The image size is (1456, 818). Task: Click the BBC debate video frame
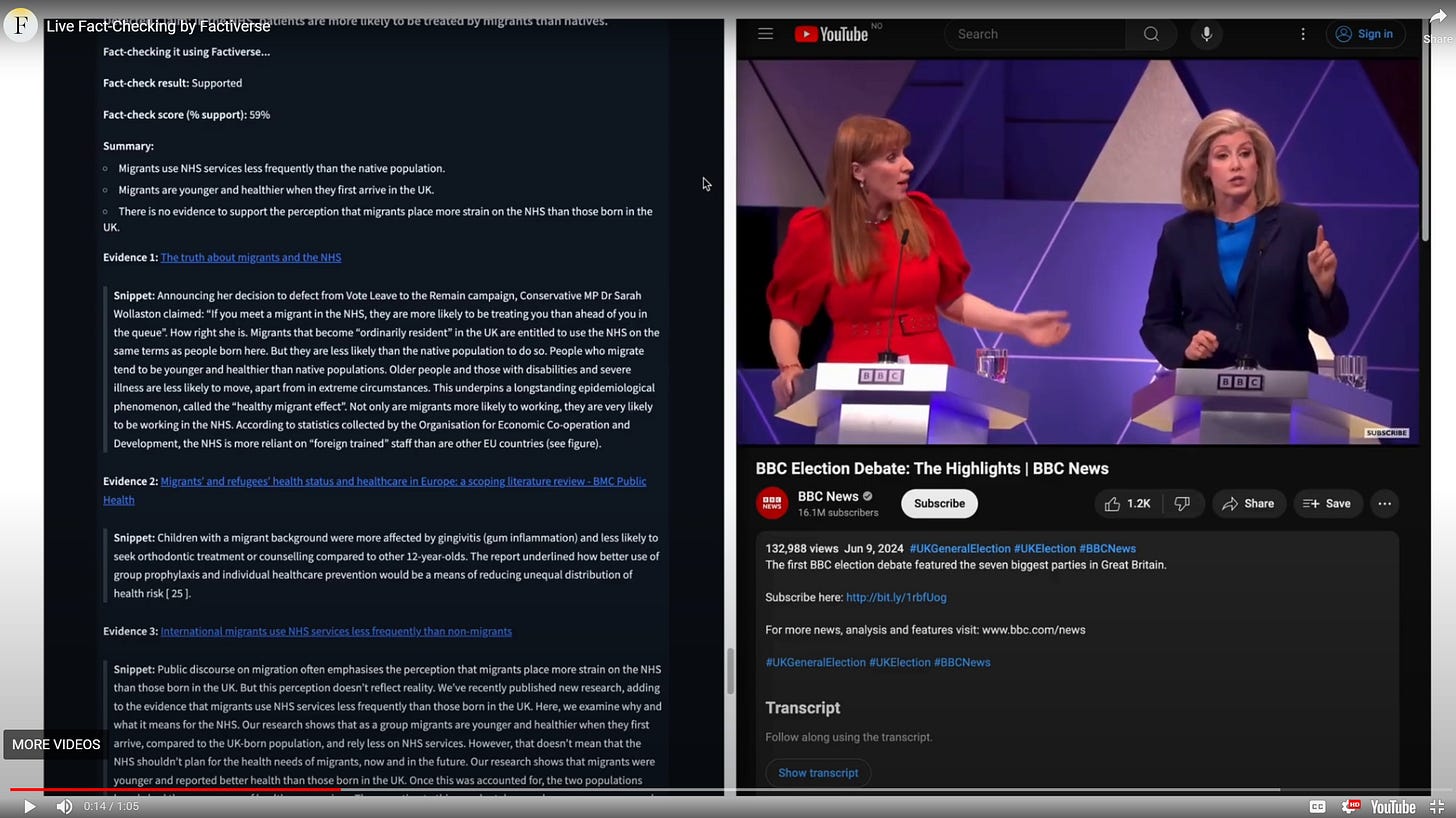[1077, 251]
